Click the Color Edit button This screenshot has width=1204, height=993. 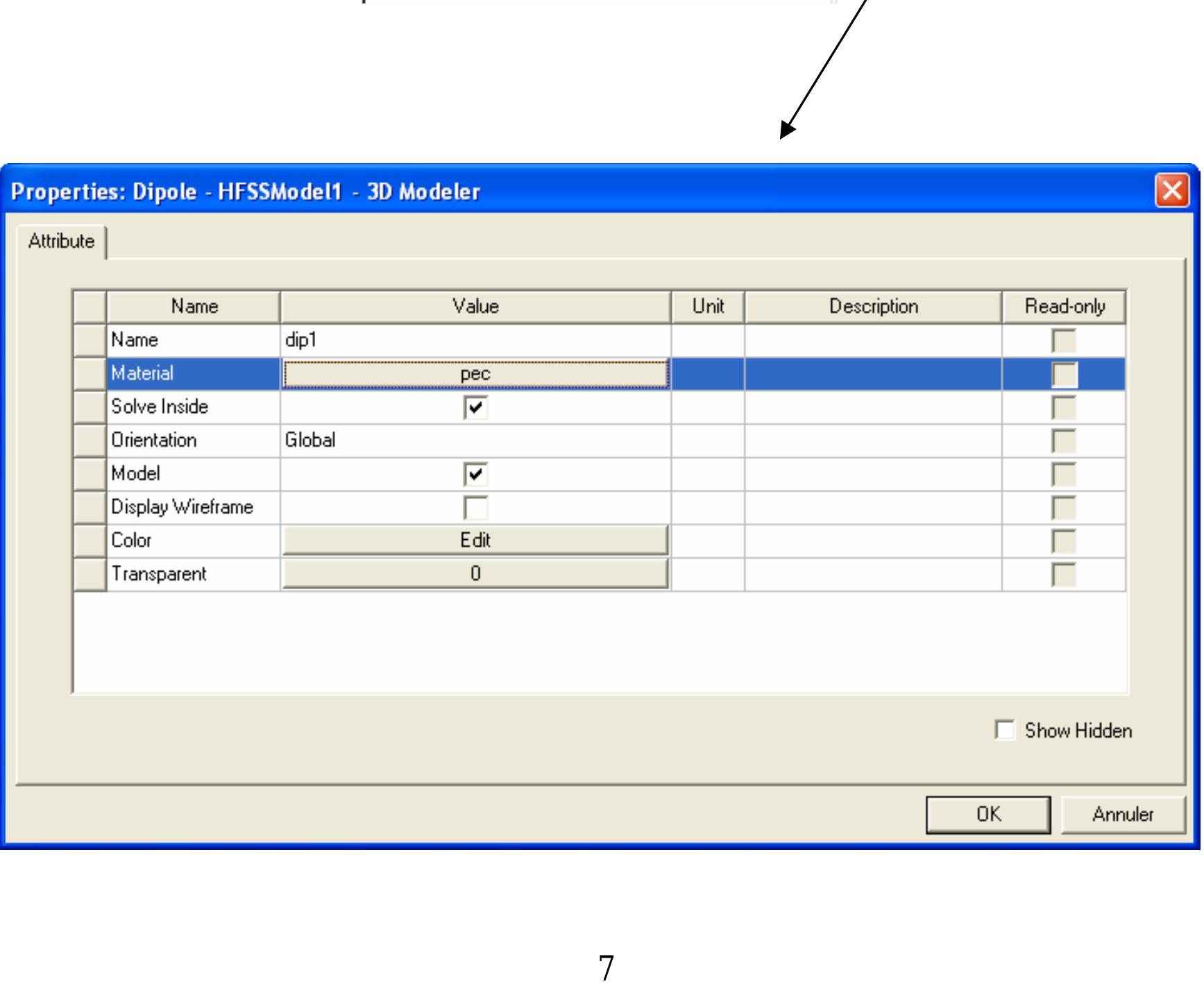pos(475,541)
